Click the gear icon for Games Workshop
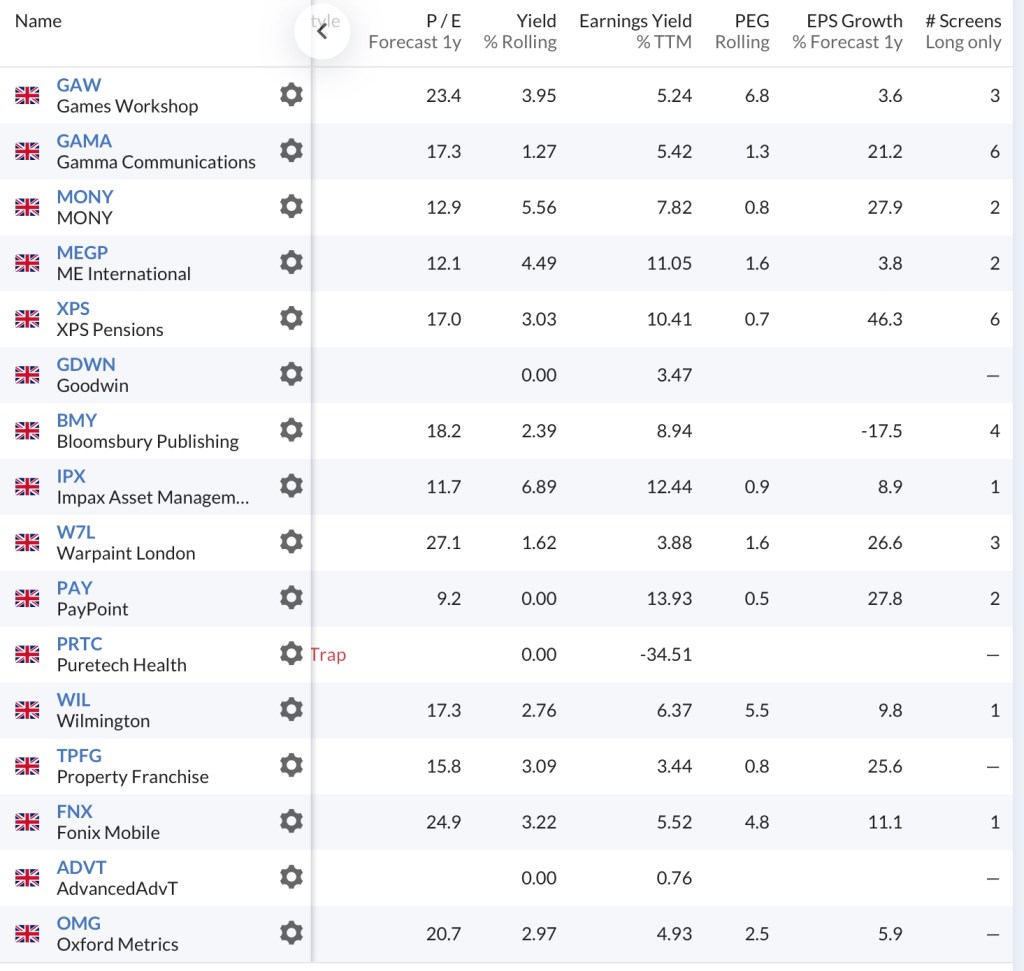 [x=291, y=95]
